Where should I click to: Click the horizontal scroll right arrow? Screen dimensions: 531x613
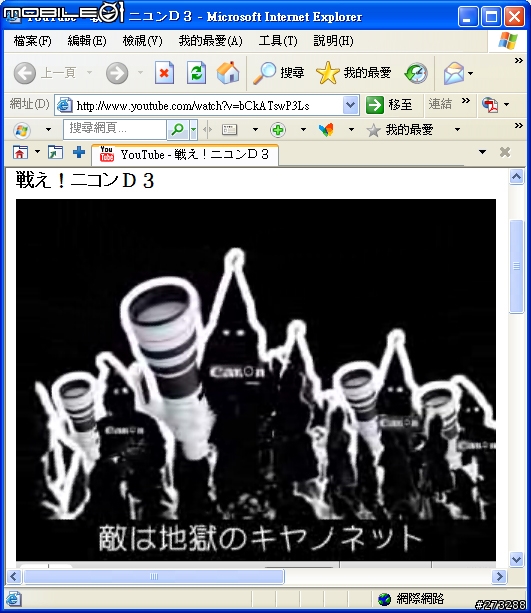tap(499, 576)
